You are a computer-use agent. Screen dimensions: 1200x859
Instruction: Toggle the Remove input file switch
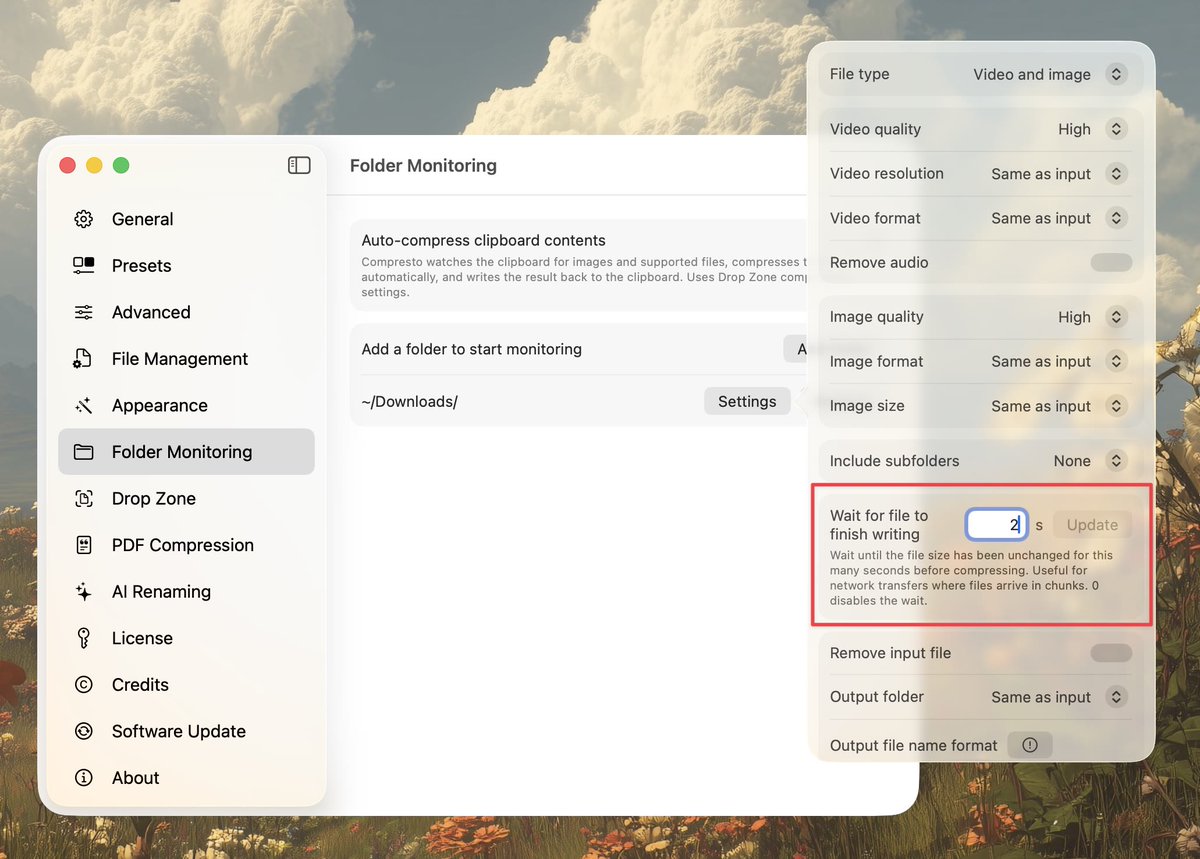(x=1111, y=653)
